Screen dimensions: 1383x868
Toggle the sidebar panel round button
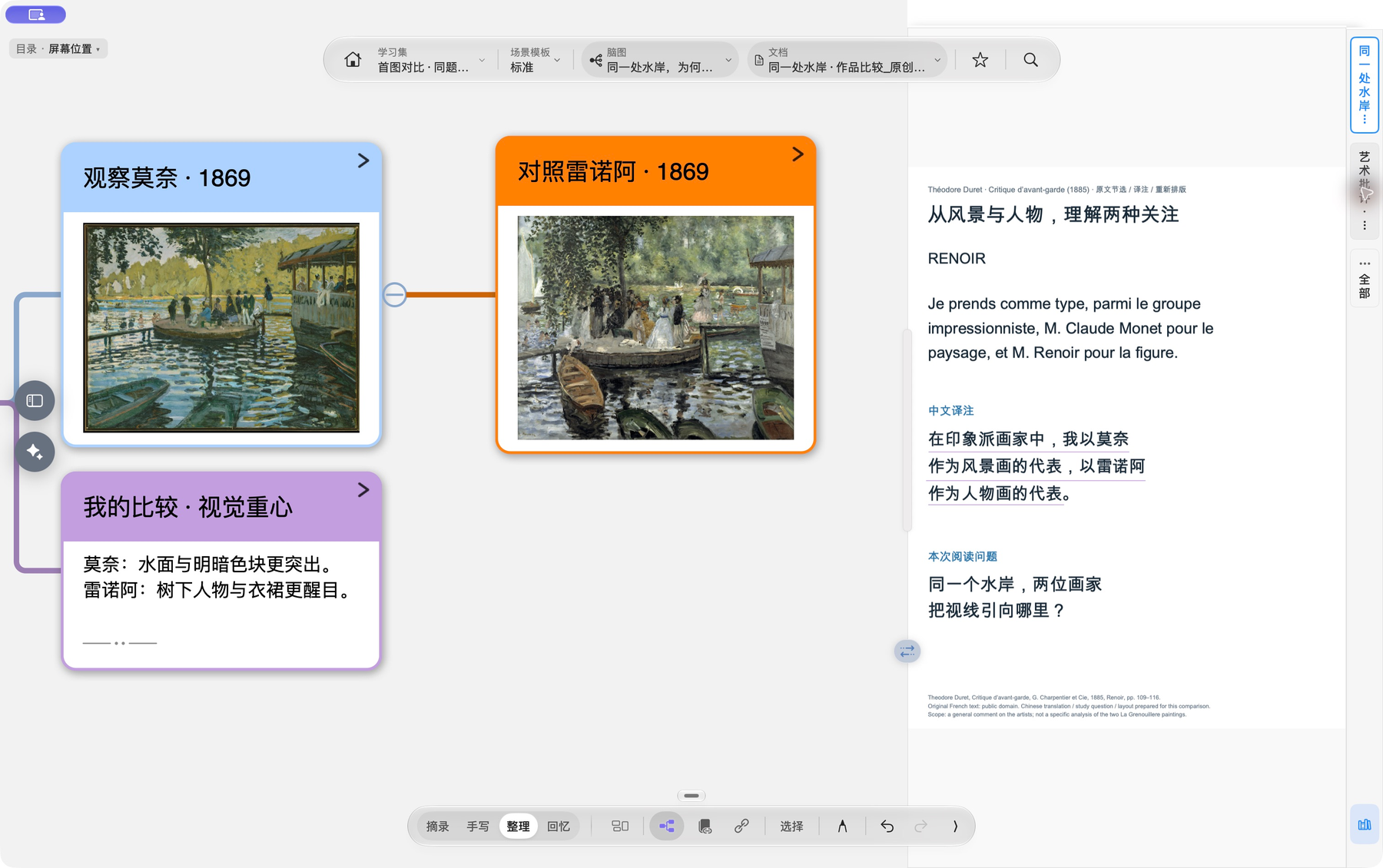click(x=35, y=400)
